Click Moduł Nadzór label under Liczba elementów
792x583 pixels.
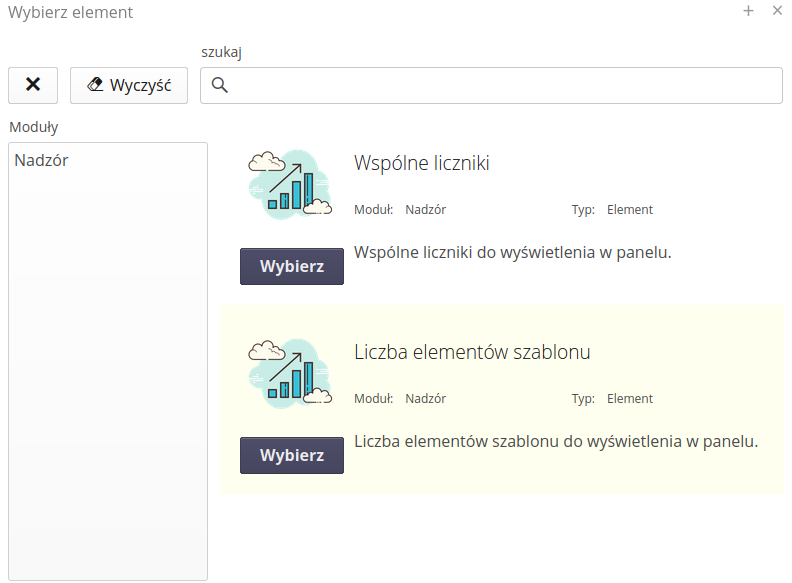tap(400, 399)
